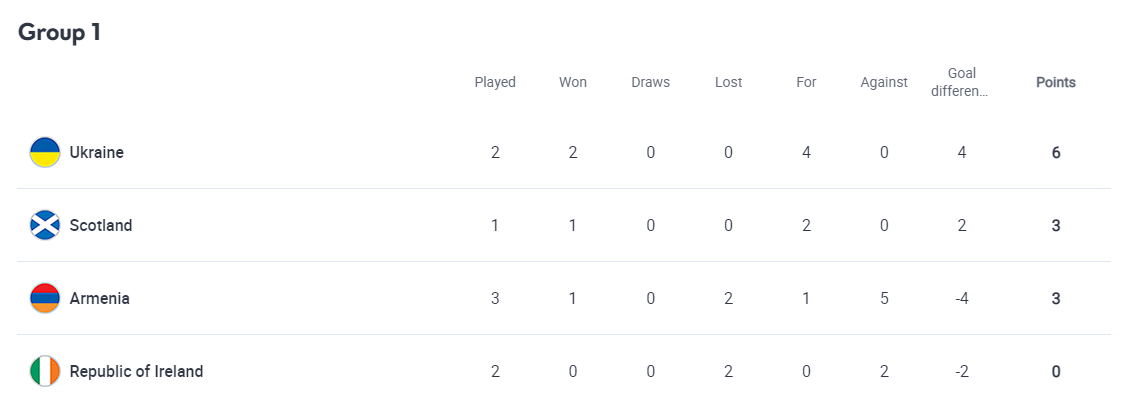Open the Scotland team link
This screenshot has height=418, width=1121.
[x=100, y=225]
